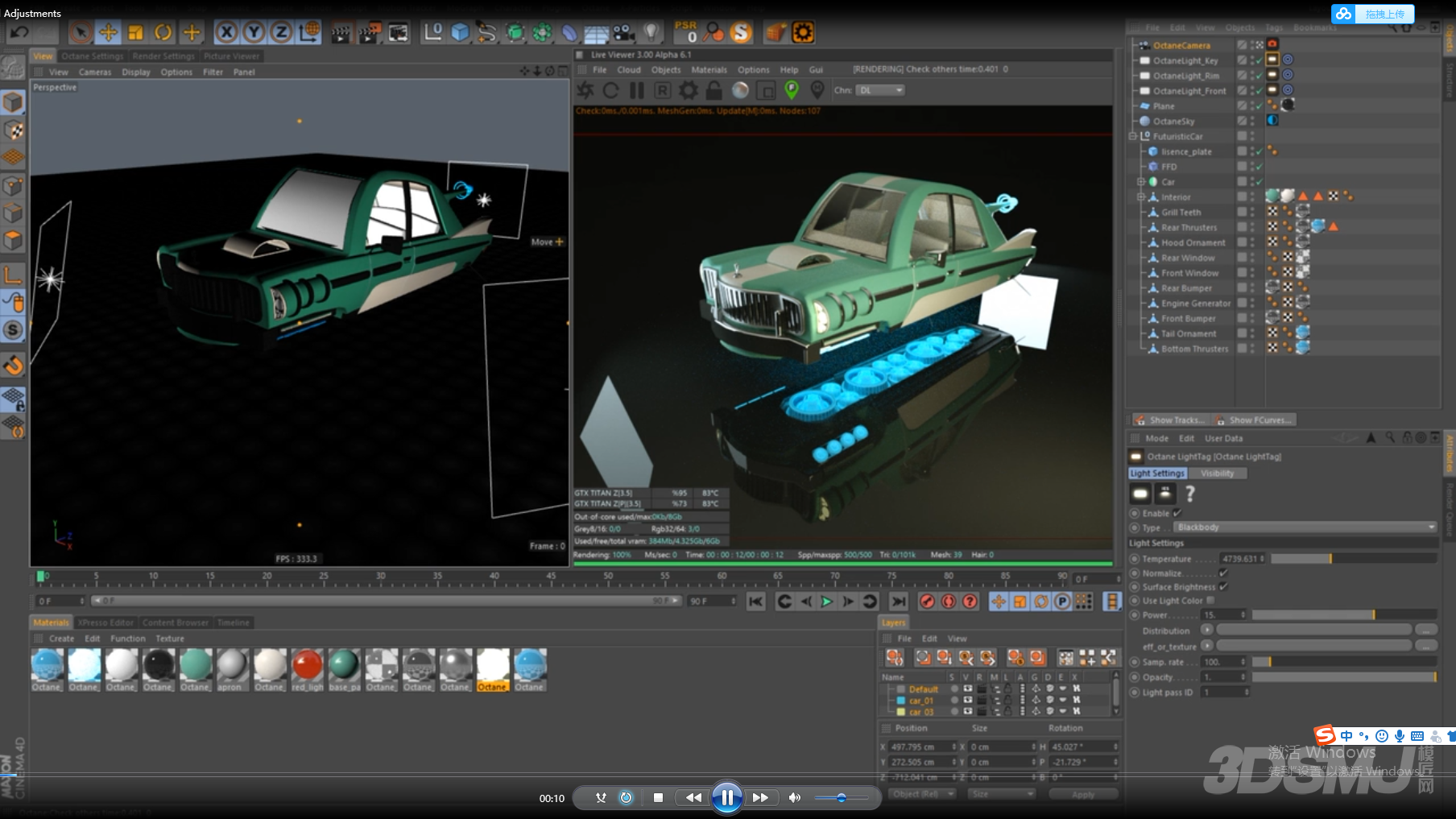The width and height of the screenshot is (1456, 819).
Task: Pause the video player playback
Action: [726, 798]
